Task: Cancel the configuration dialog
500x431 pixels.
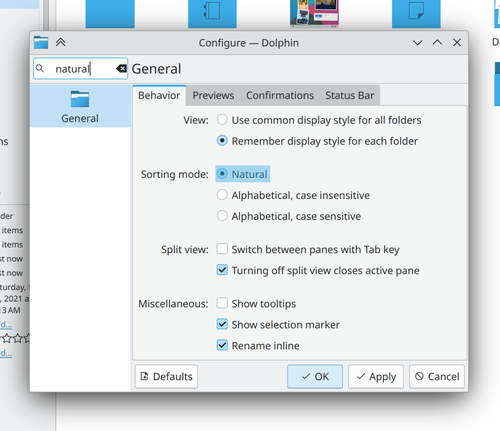Action: pos(437,376)
